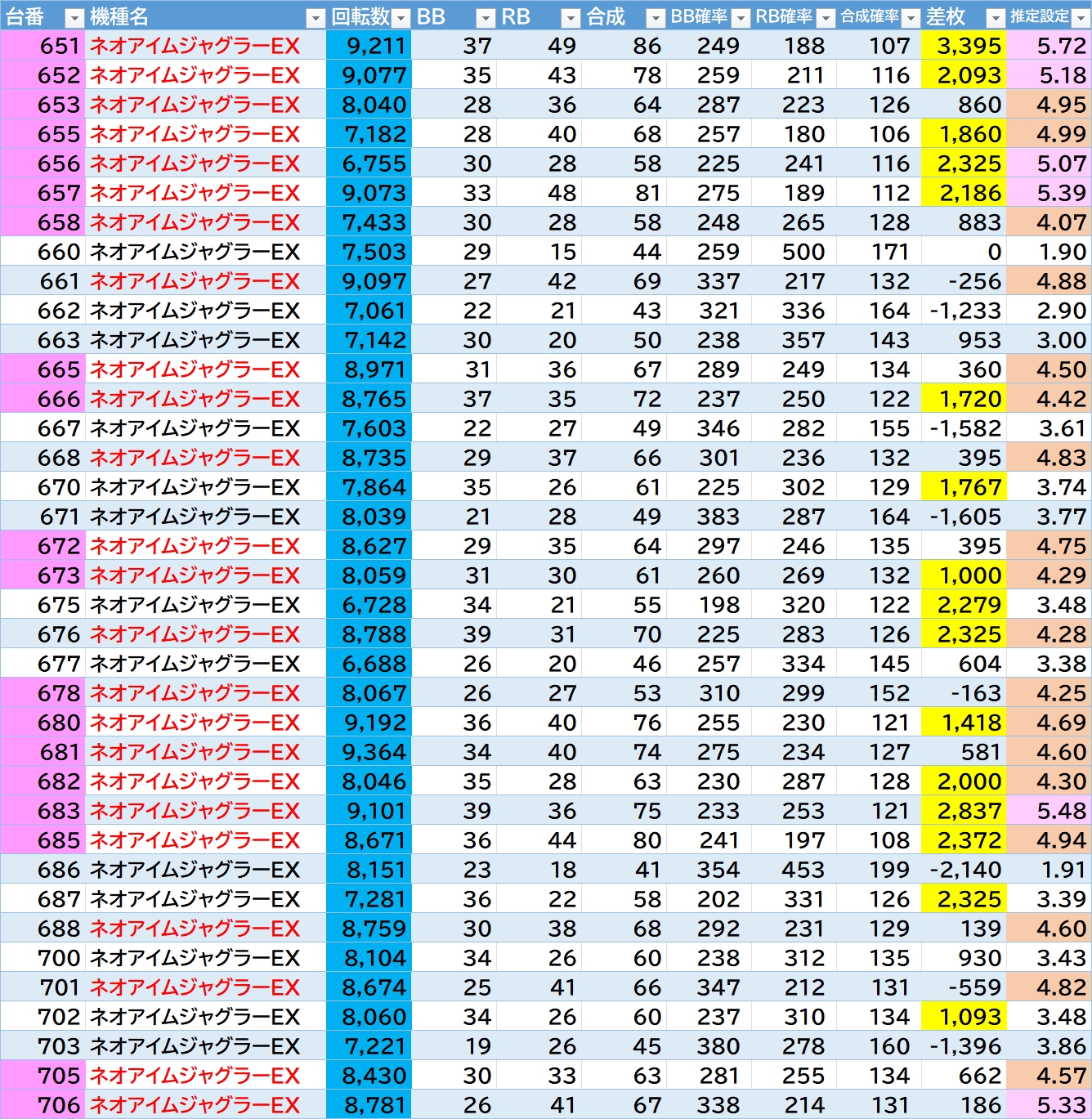Select the 差枚 cell showing -2,140
Image resolution: width=1092 pixels, height=1119 pixels.
pos(964,870)
